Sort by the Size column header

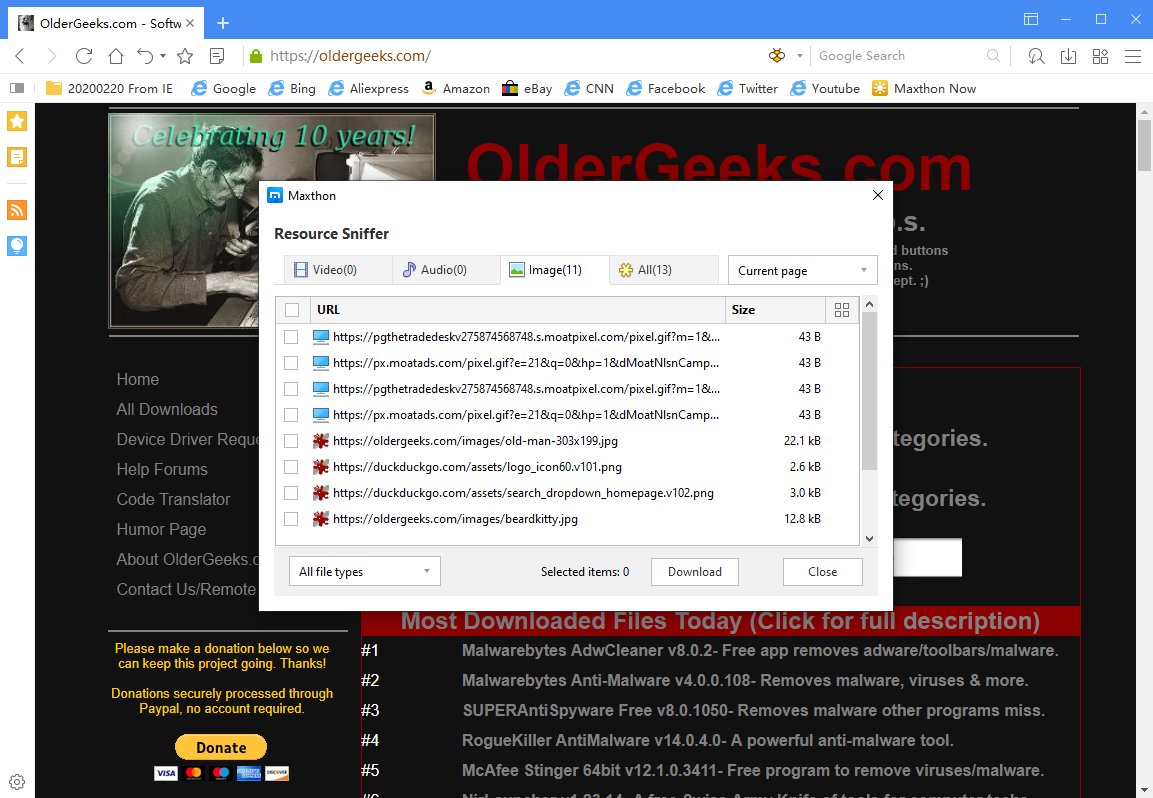click(x=775, y=310)
